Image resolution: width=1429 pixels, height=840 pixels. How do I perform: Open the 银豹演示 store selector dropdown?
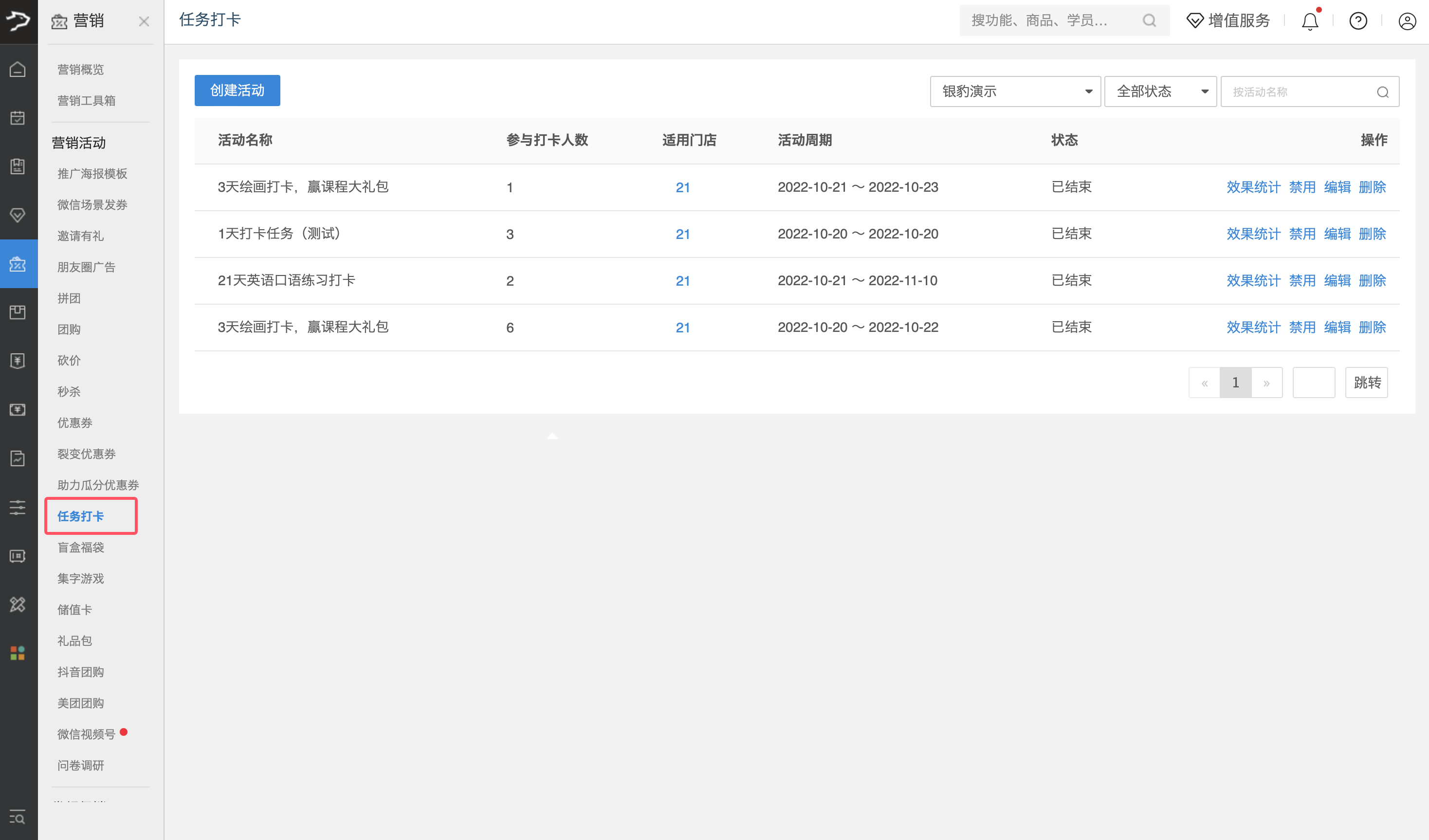[1015, 91]
